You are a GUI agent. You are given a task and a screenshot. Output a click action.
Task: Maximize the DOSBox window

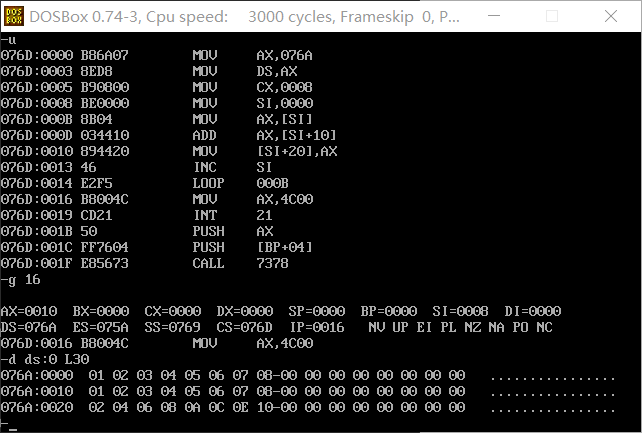click(552, 16)
